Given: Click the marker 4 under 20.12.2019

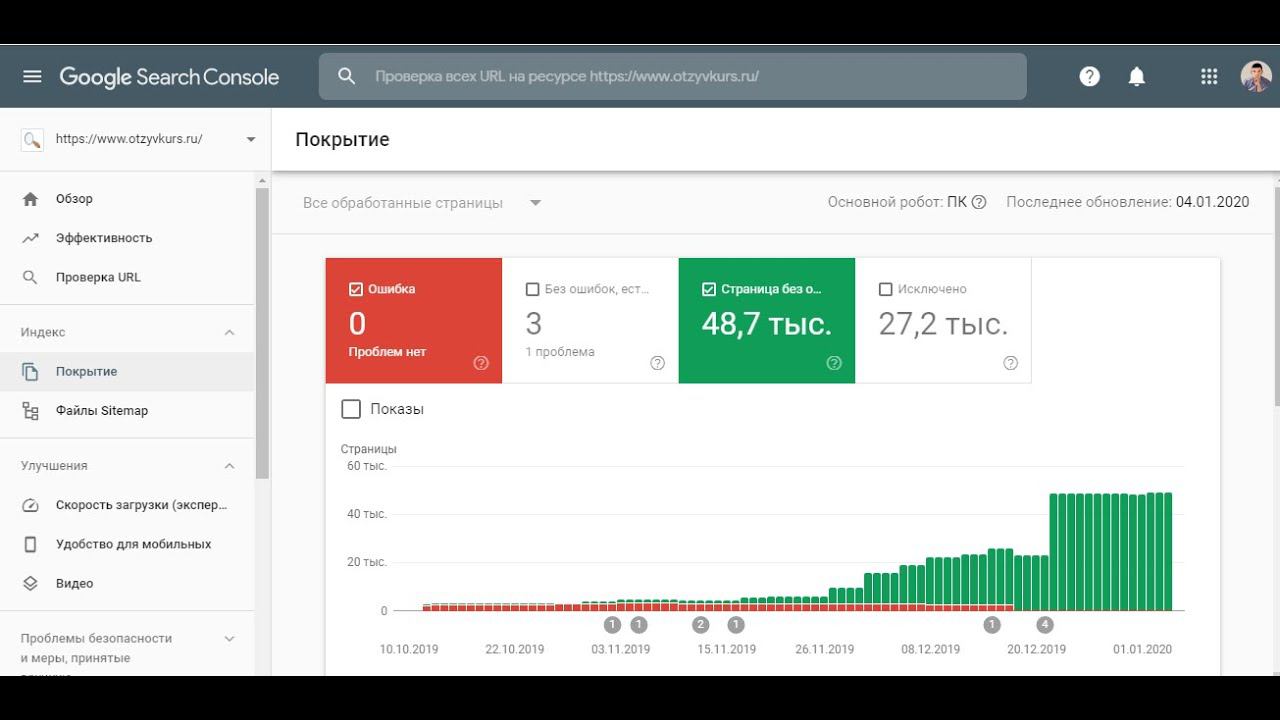Looking at the screenshot, I should (x=1045, y=625).
